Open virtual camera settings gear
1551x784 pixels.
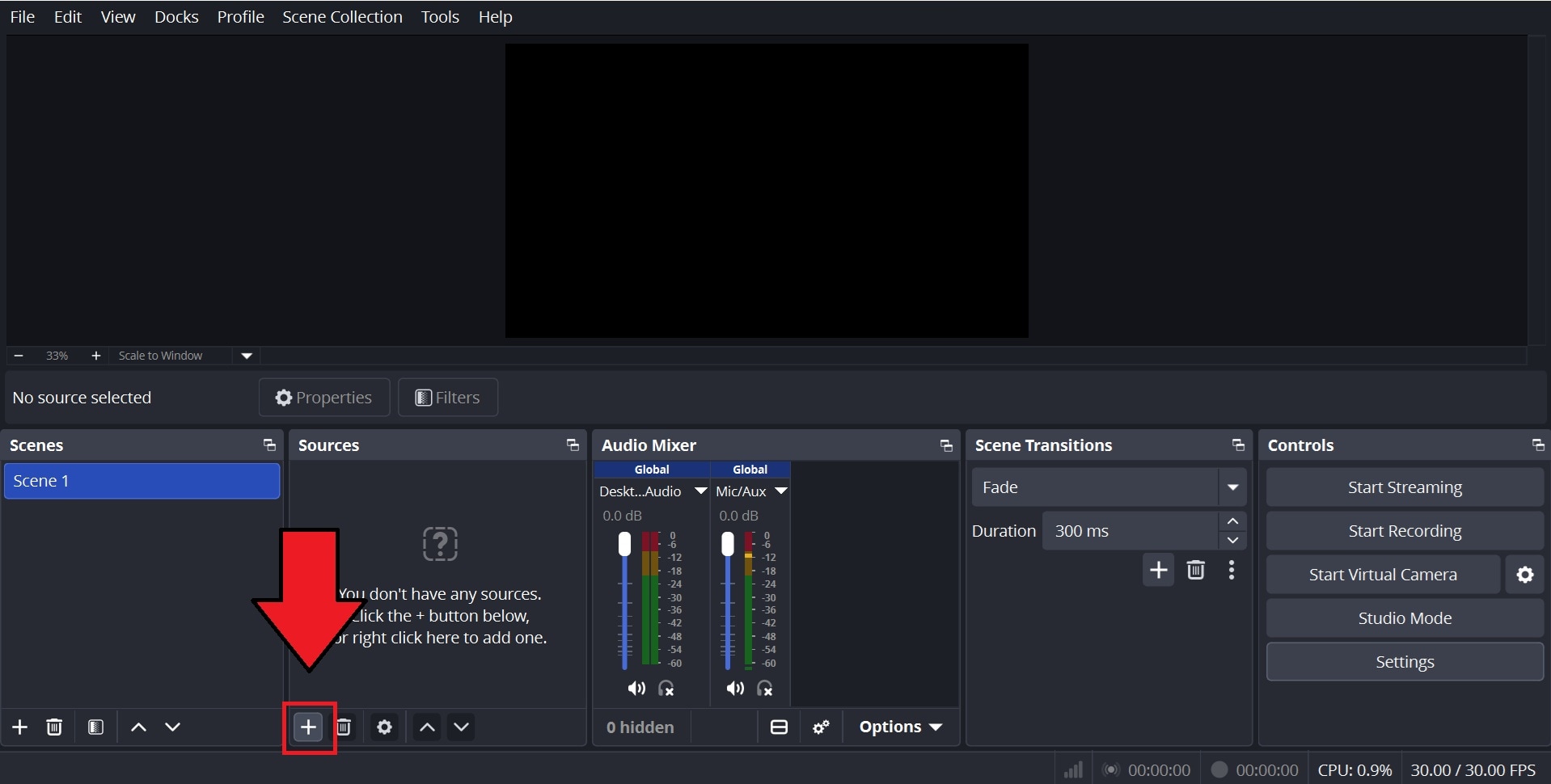pyautogui.click(x=1525, y=575)
